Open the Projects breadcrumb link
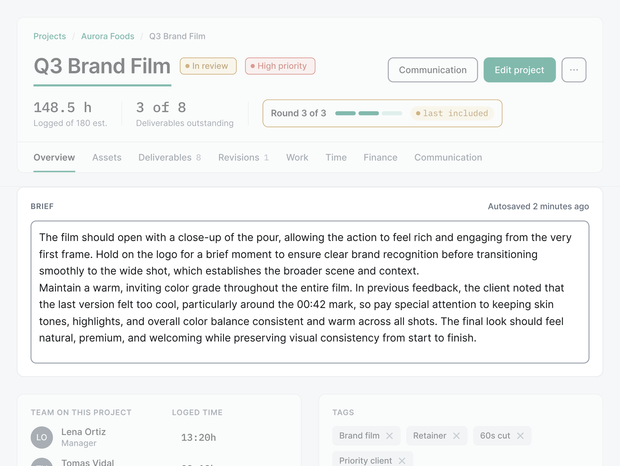Viewport: 620px width, 466px height. click(x=49, y=36)
